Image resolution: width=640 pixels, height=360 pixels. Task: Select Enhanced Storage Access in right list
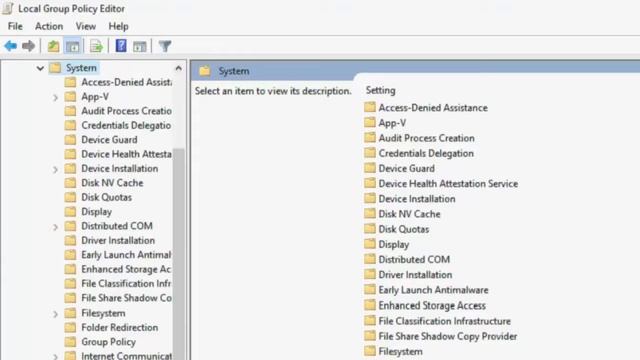click(x=432, y=305)
